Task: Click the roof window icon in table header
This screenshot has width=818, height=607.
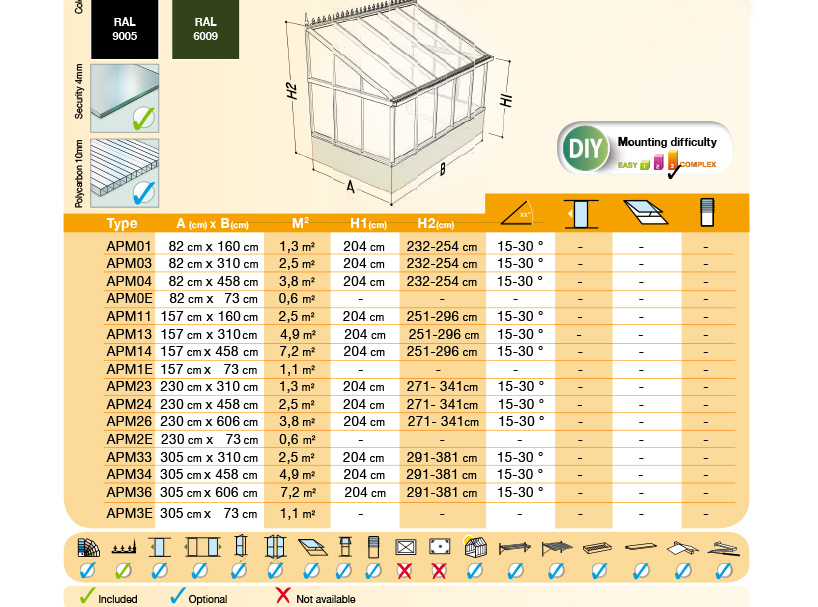Action: coord(645,212)
